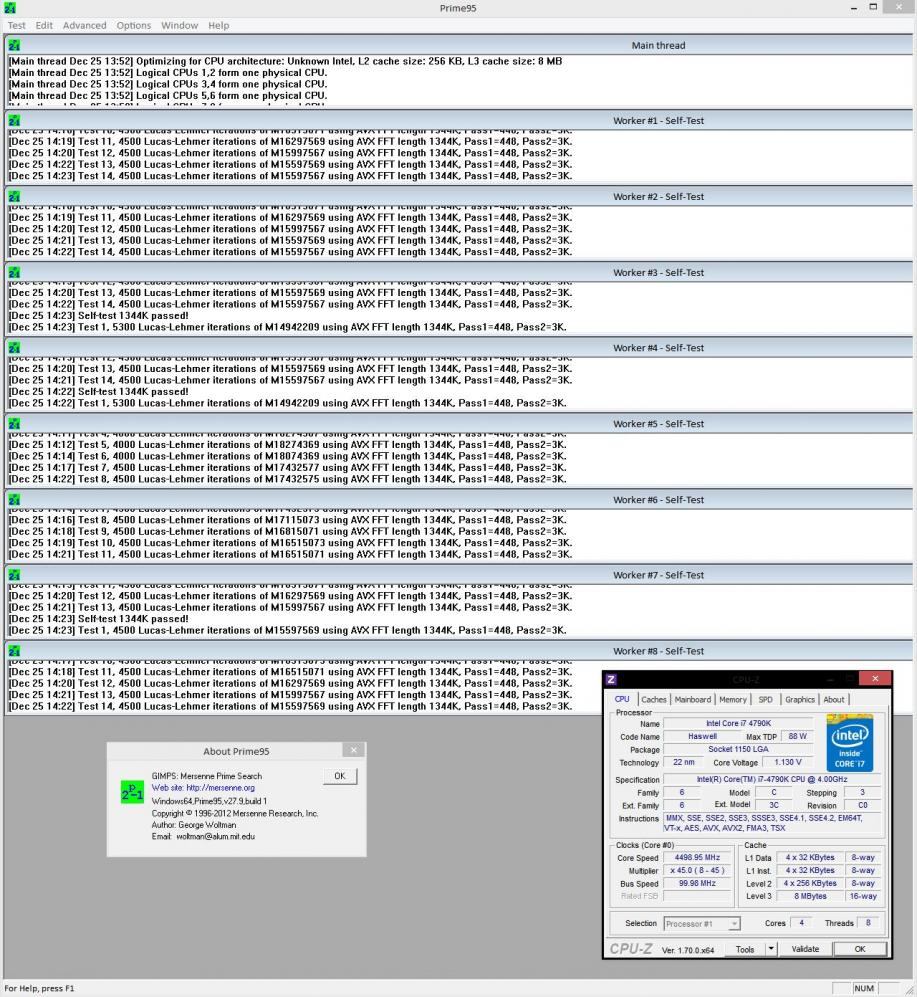Click the Worker #7 window icon
Screen dimensions: 917x997
tap(14, 575)
